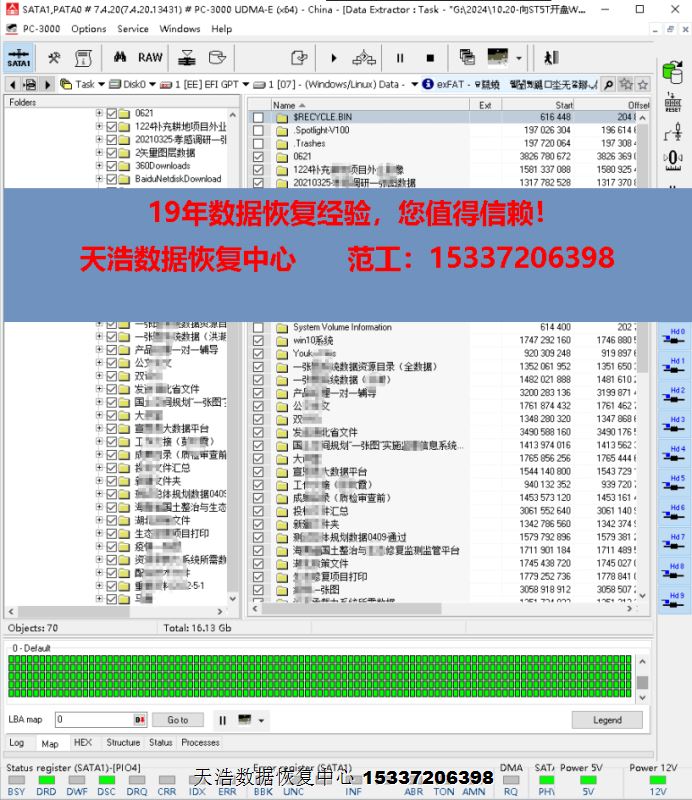Open the Service menu

pos(133,29)
